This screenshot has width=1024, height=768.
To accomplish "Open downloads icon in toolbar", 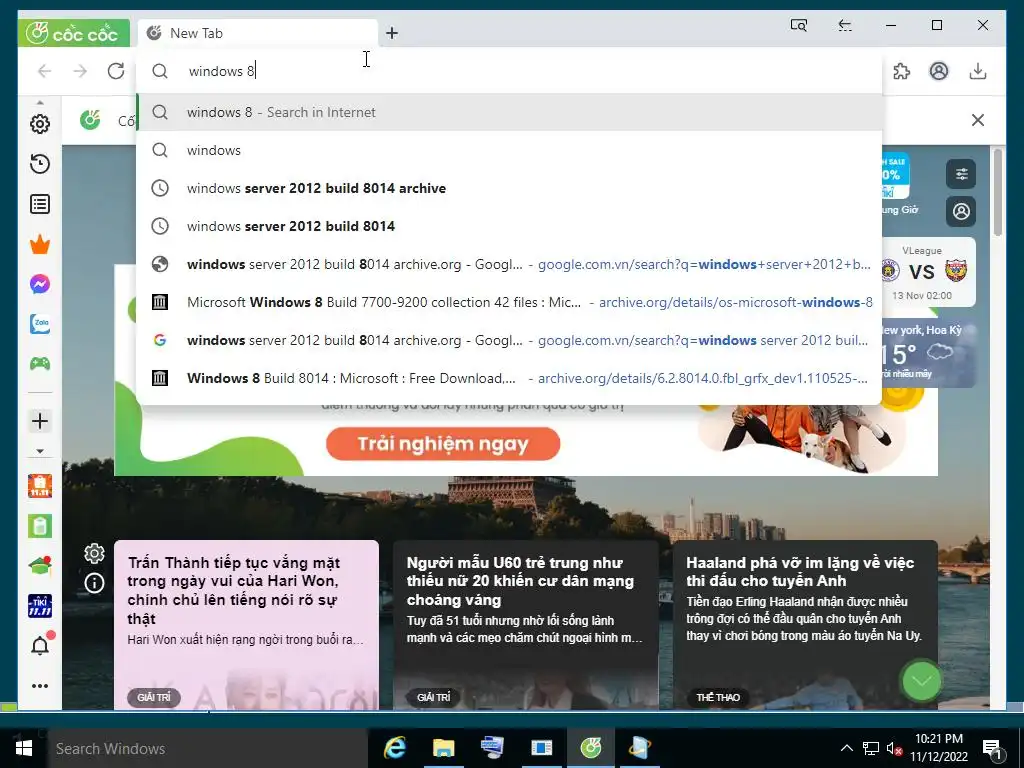I will [978, 71].
